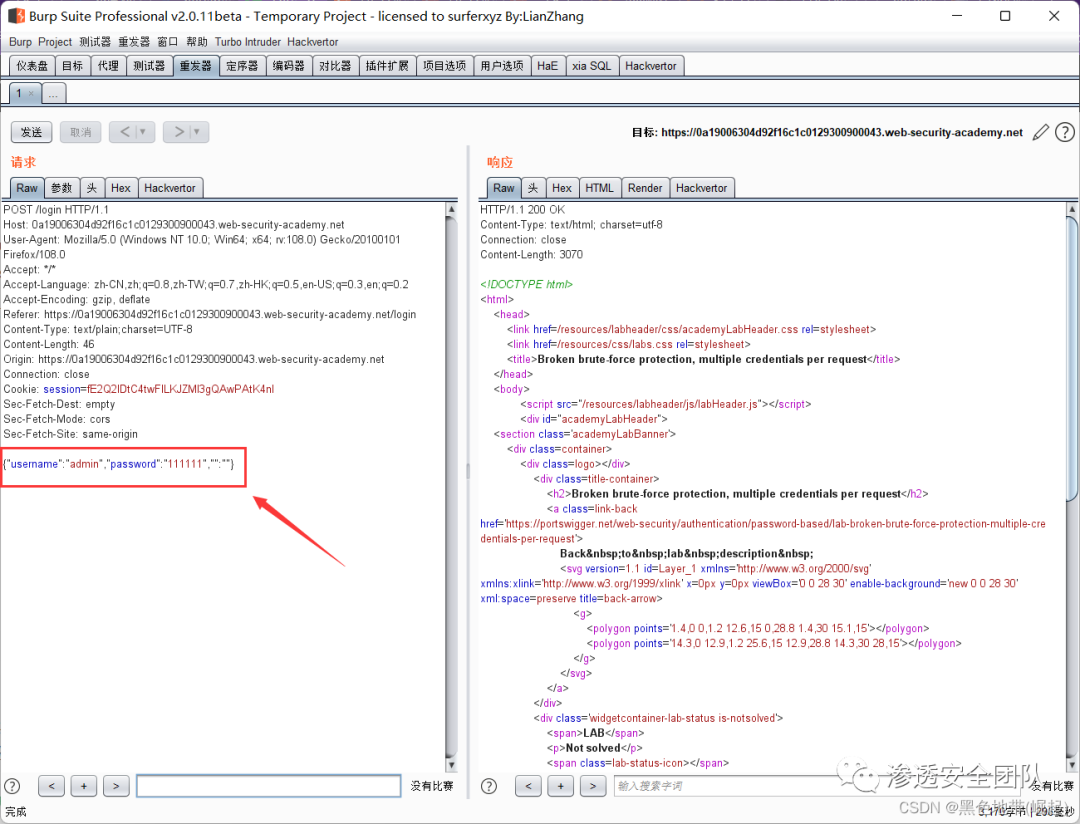
Task: Click the 发送 (Send) button
Action: coord(31,132)
